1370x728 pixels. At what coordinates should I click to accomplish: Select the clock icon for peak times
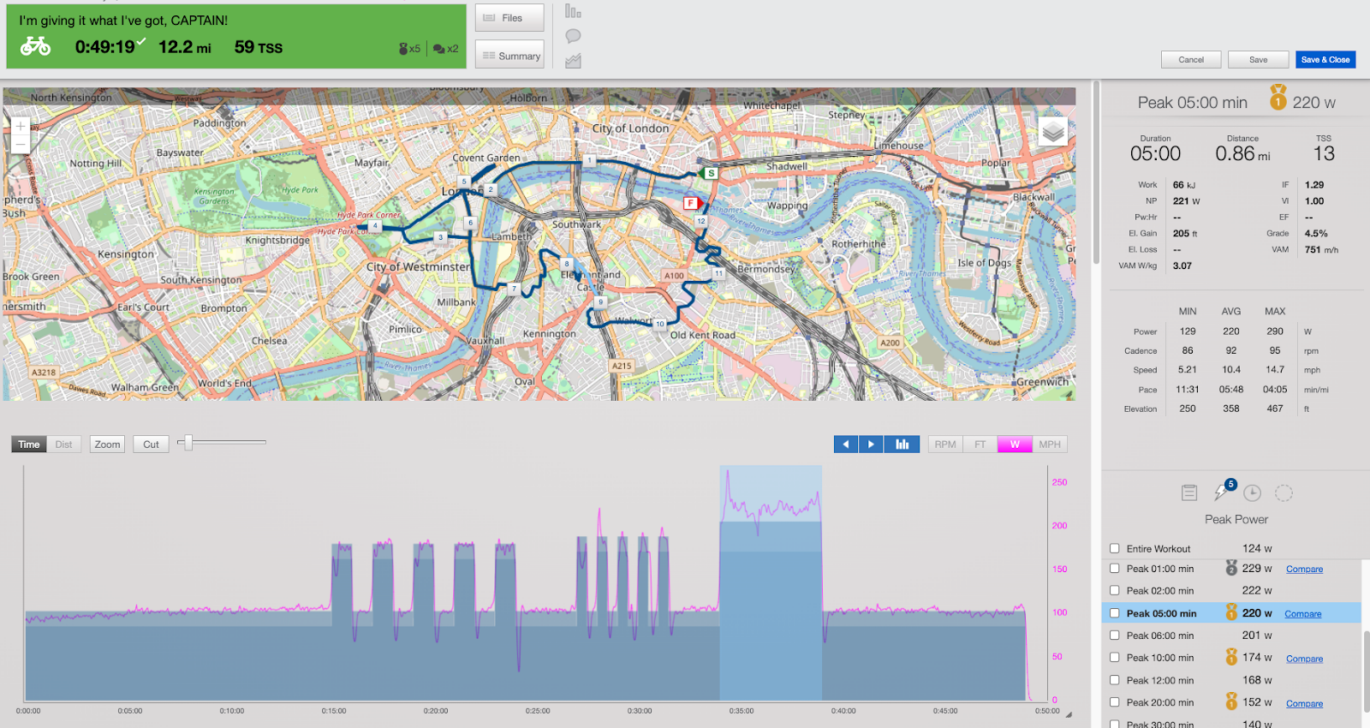pos(1252,491)
